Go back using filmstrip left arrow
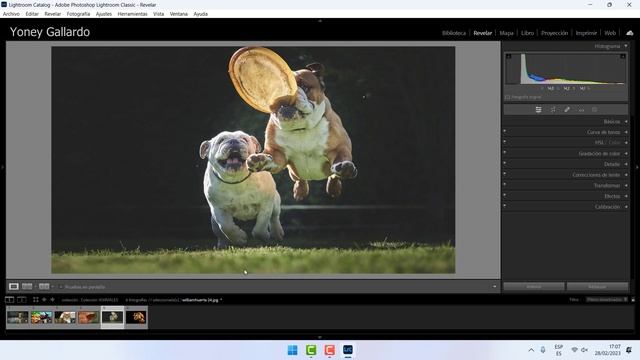Screen dimensions: 640x360 (44, 300)
